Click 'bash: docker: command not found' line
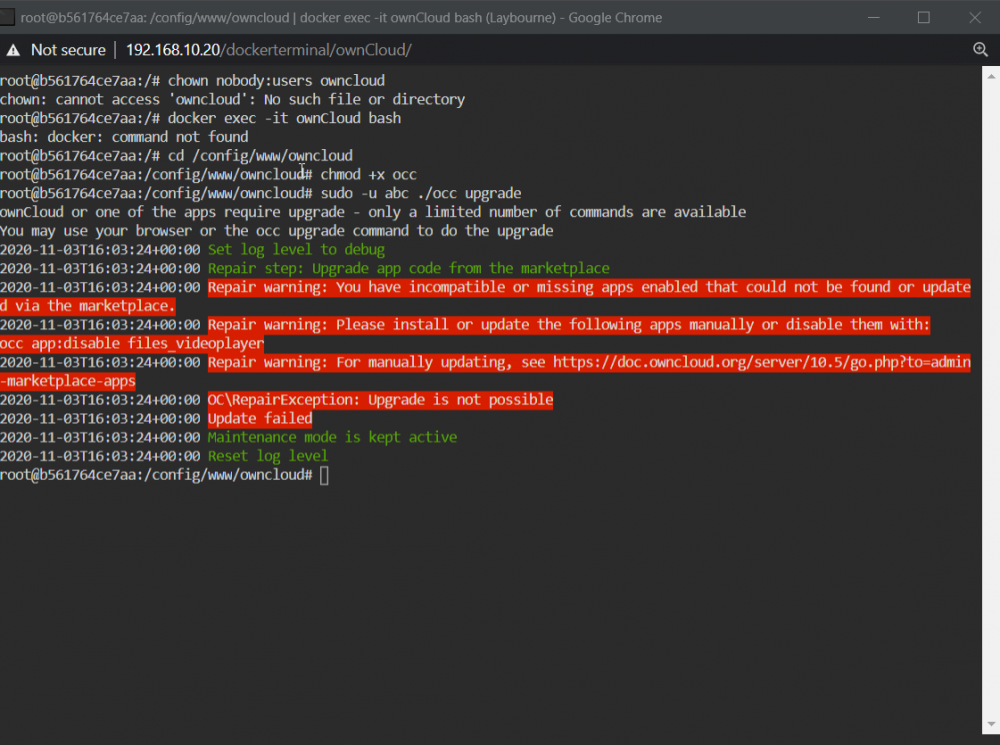The width and height of the screenshot is (1000, 745). click(x=124, y=137)
